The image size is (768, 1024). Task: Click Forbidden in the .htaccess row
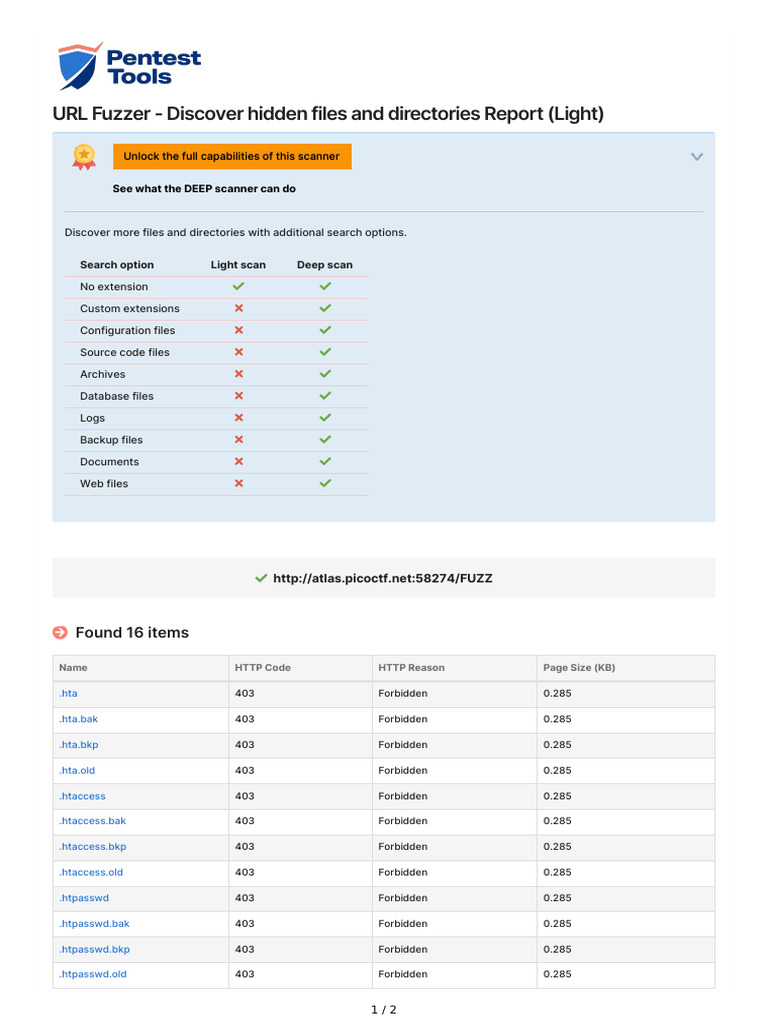pyautogui.click(x=403, y=796)
